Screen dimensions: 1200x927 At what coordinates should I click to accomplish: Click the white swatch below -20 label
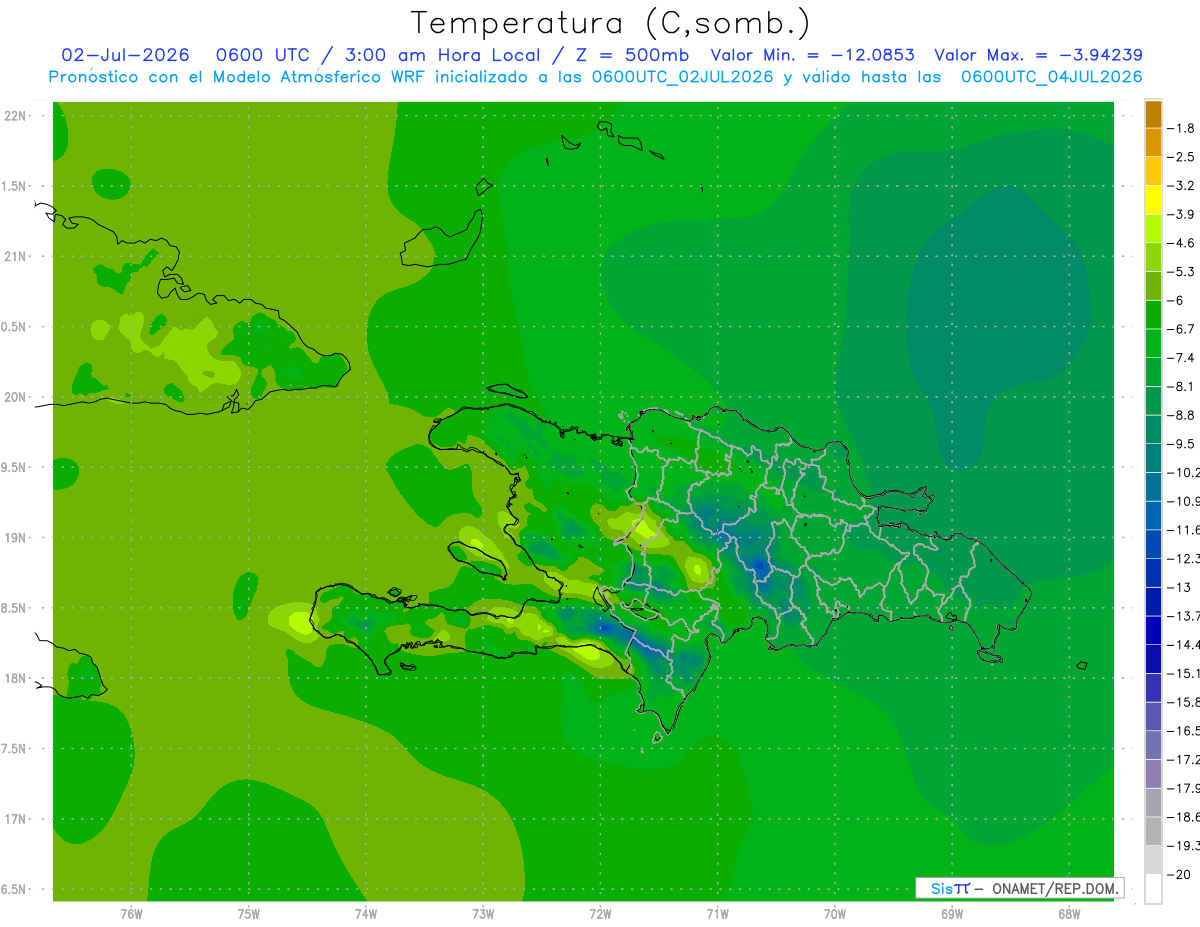click(1153, 889)
